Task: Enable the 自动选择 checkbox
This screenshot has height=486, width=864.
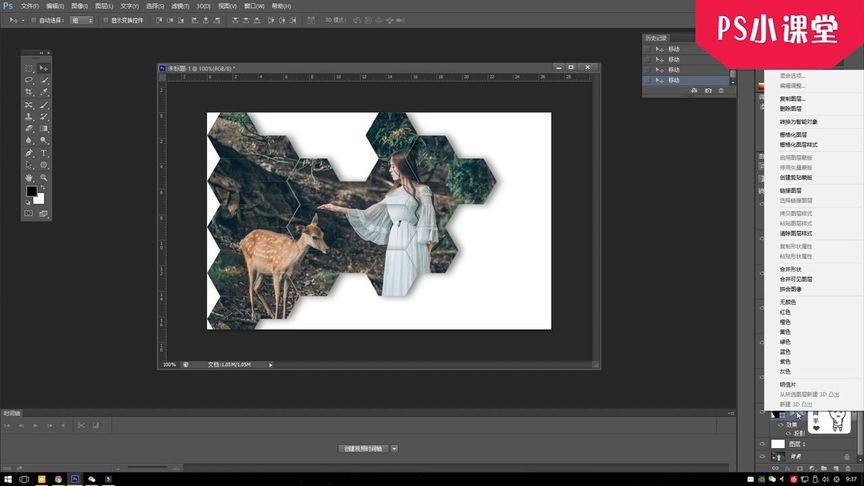Action: (x=32, y=19)
